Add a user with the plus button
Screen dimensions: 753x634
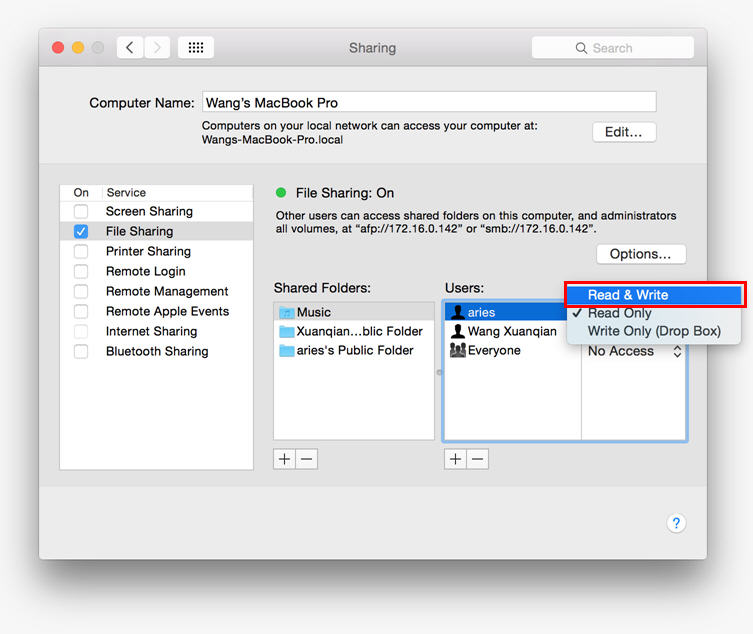[x=455, y=459]
